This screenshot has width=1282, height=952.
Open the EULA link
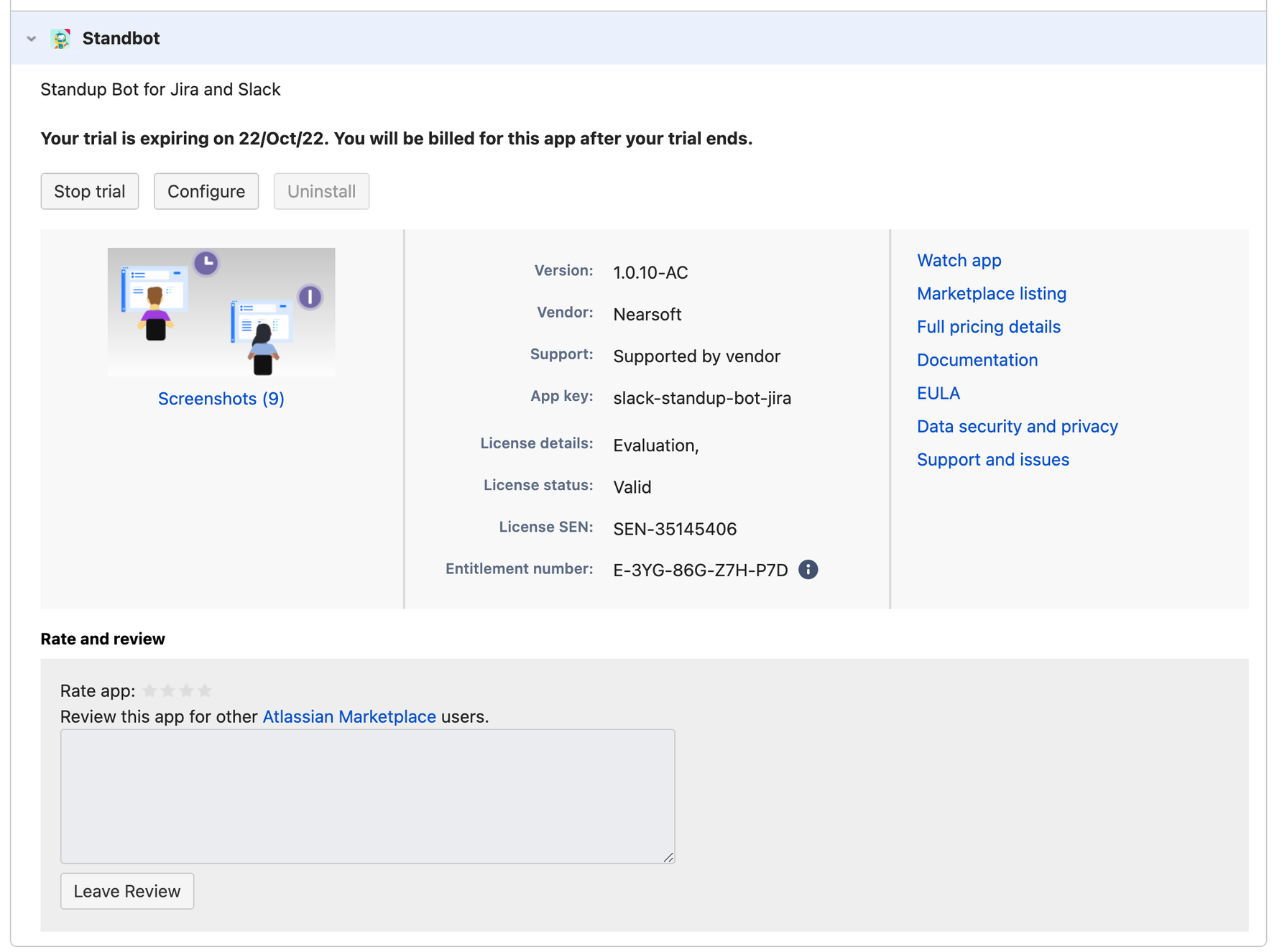coord(938,393)
